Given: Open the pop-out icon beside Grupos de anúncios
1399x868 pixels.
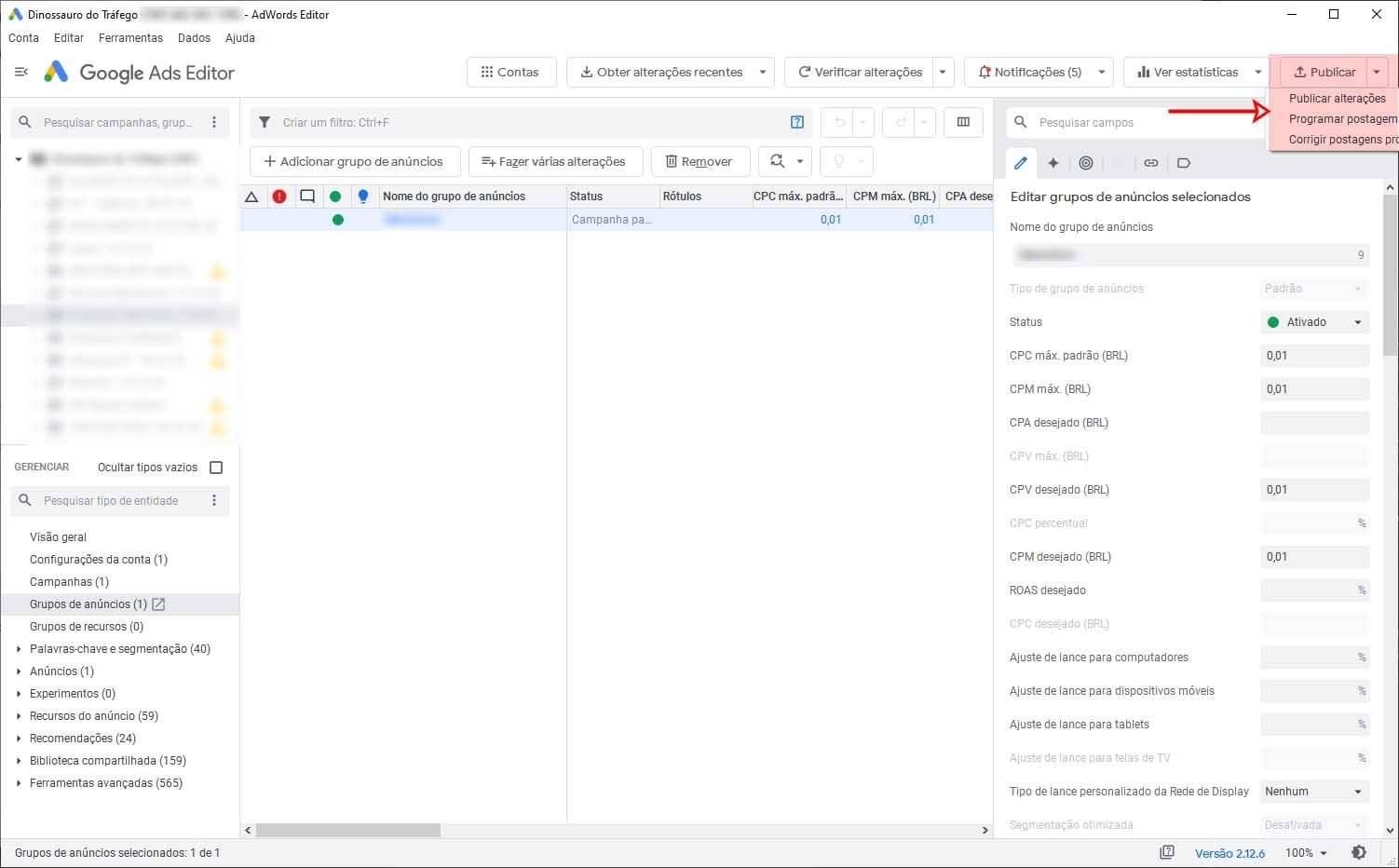Looking at the screenshot, I should point(158,604).
